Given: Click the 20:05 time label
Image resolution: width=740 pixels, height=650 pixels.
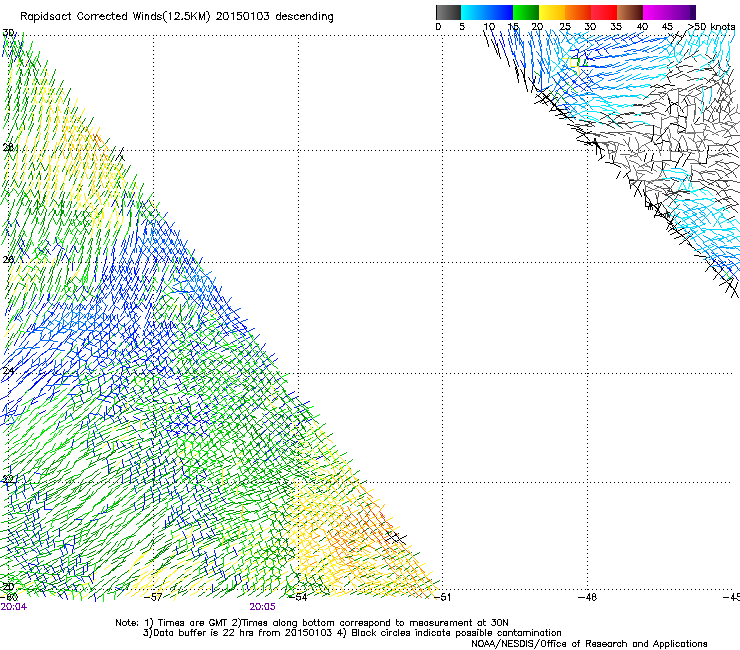Looking at the screenshot, I should pos(262,607).
